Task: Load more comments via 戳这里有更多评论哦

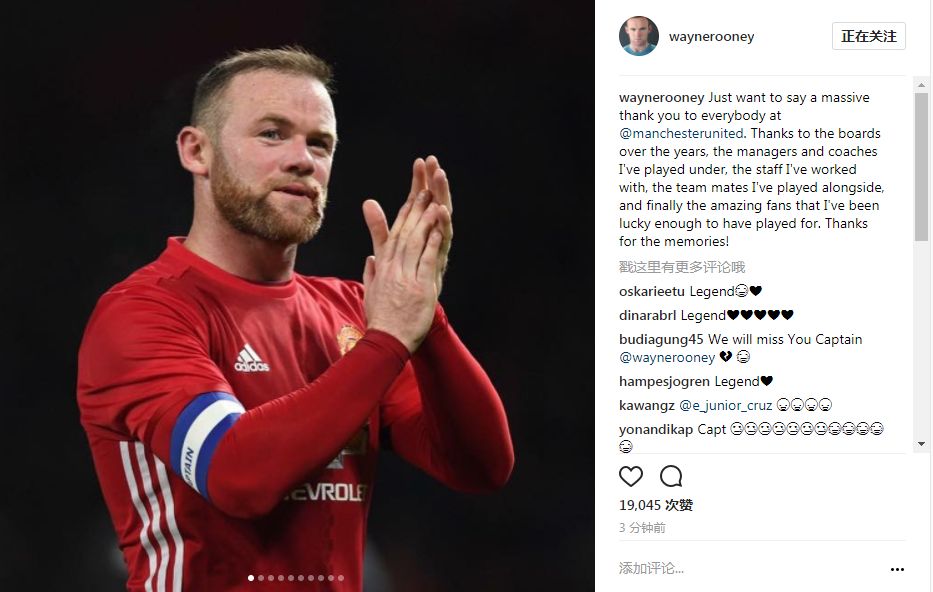Action: click(x=682, y=267)
